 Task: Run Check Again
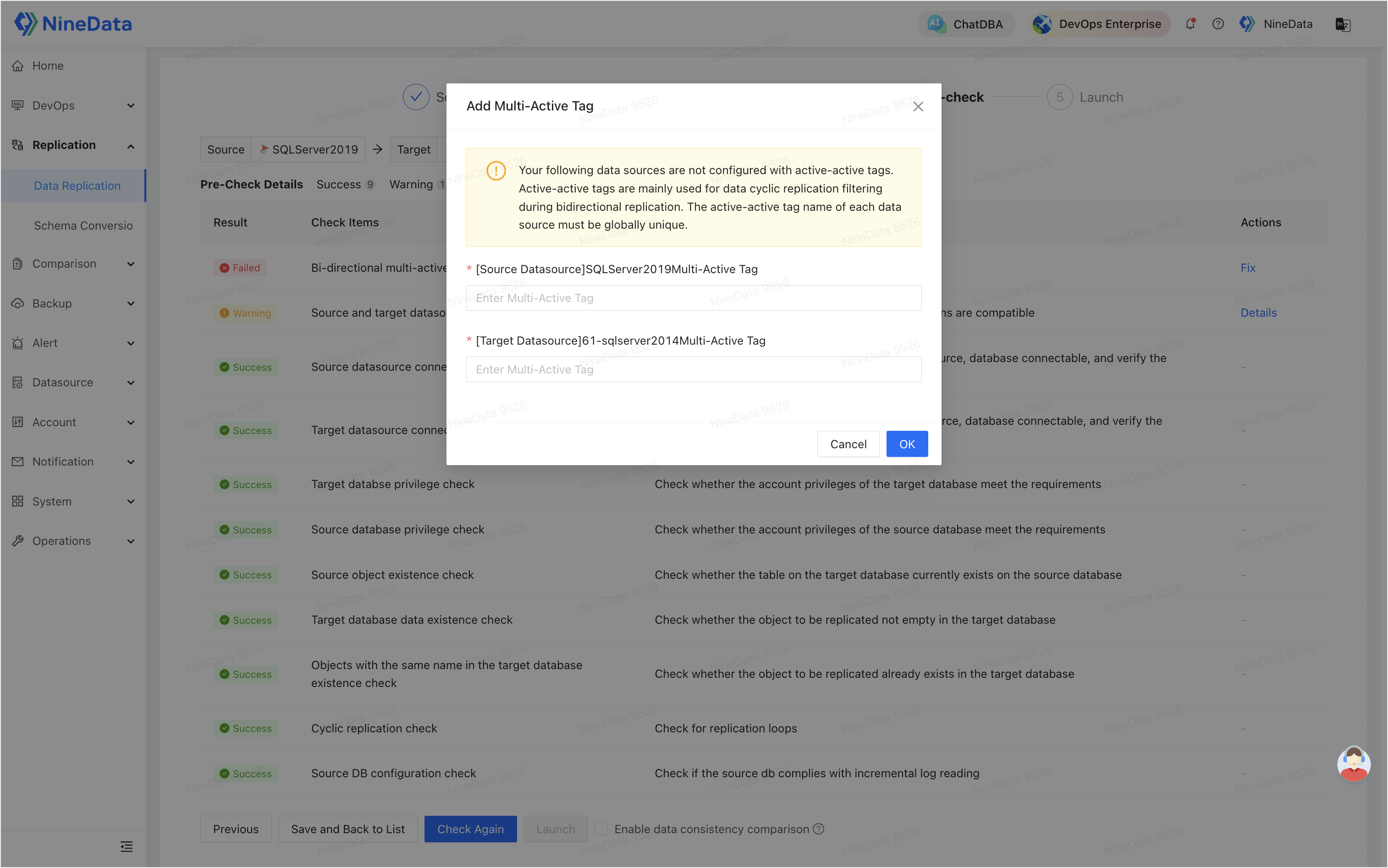(470, 829)
